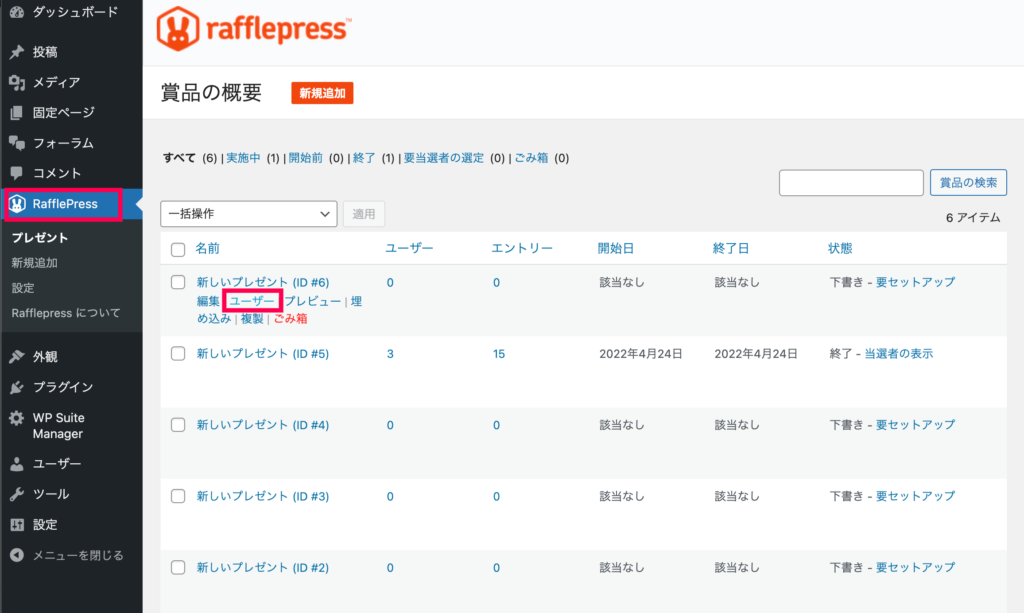Sort by 名前 column header
The height and width of the screenshot is (613, 1024).
(x=208, y=249)
